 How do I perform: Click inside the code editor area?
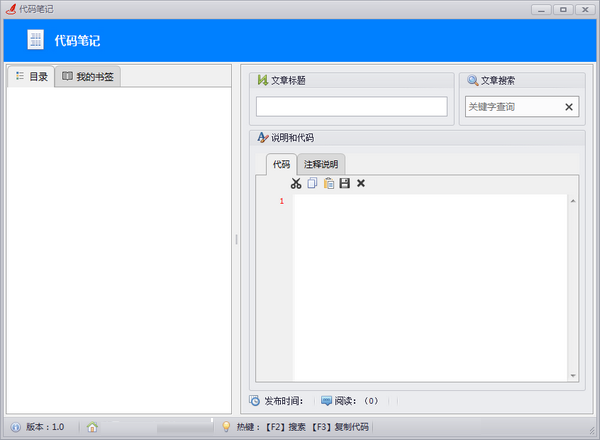click(430, 287)
